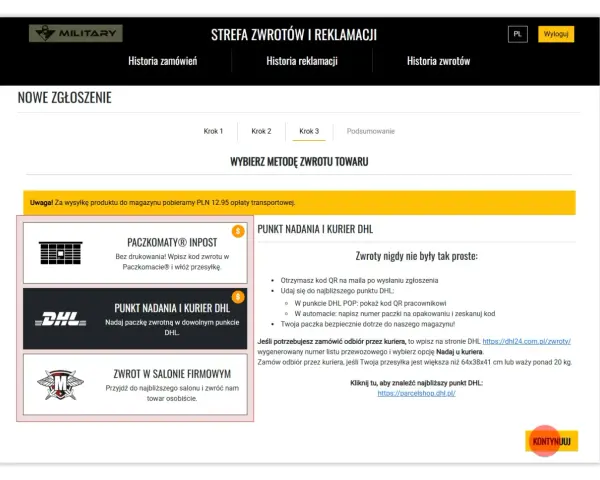Open the PL language selector
The height and width of the screenshot is (480, 600).
point(518,34)
